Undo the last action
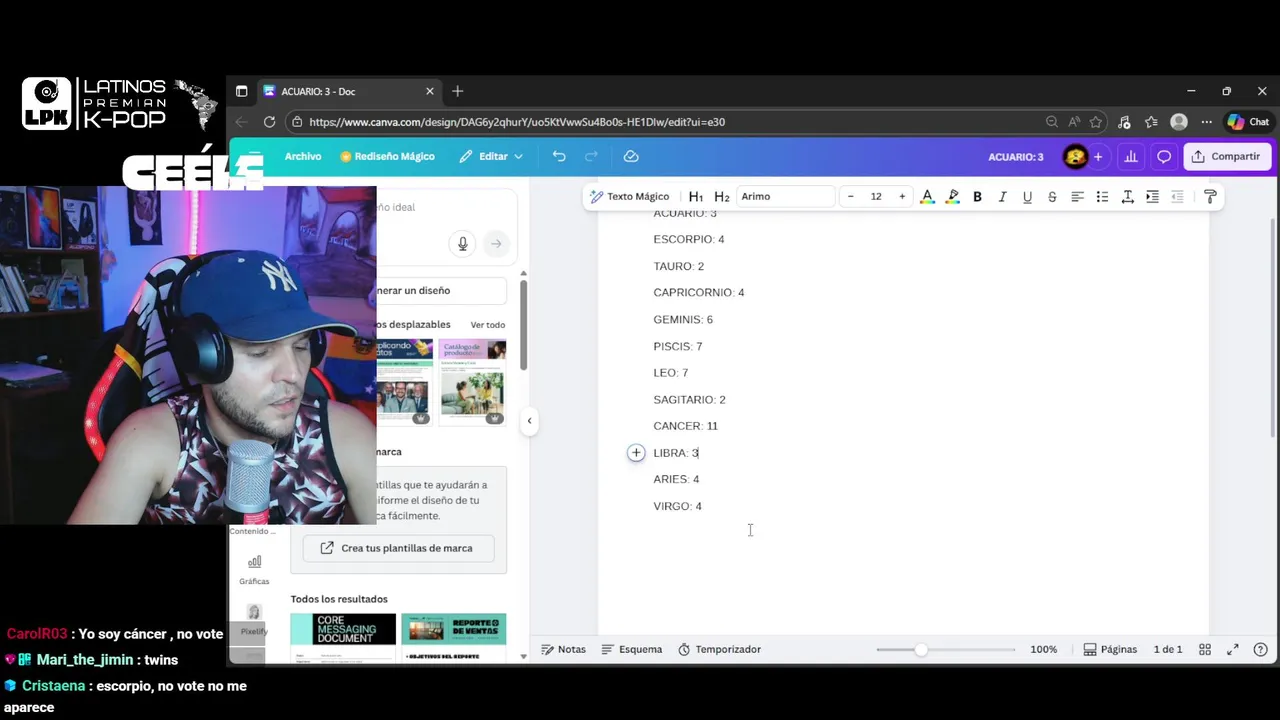The width and height of the screenshot is (1280, 720). click(559, 156)
